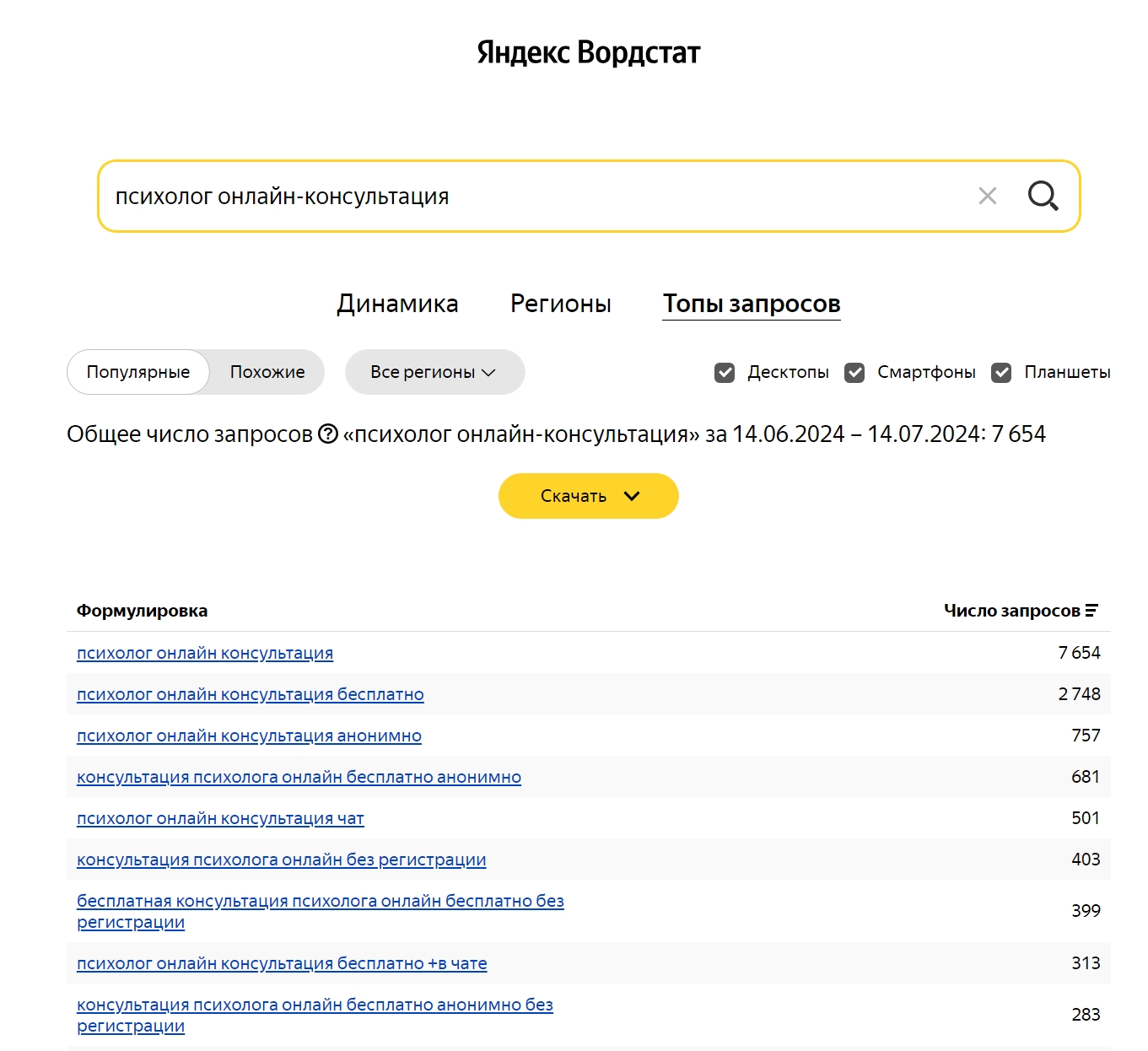1148x1051 pixels.
Task: Uncheck the Смартфоны checkbox
Action: pos(854,373)
